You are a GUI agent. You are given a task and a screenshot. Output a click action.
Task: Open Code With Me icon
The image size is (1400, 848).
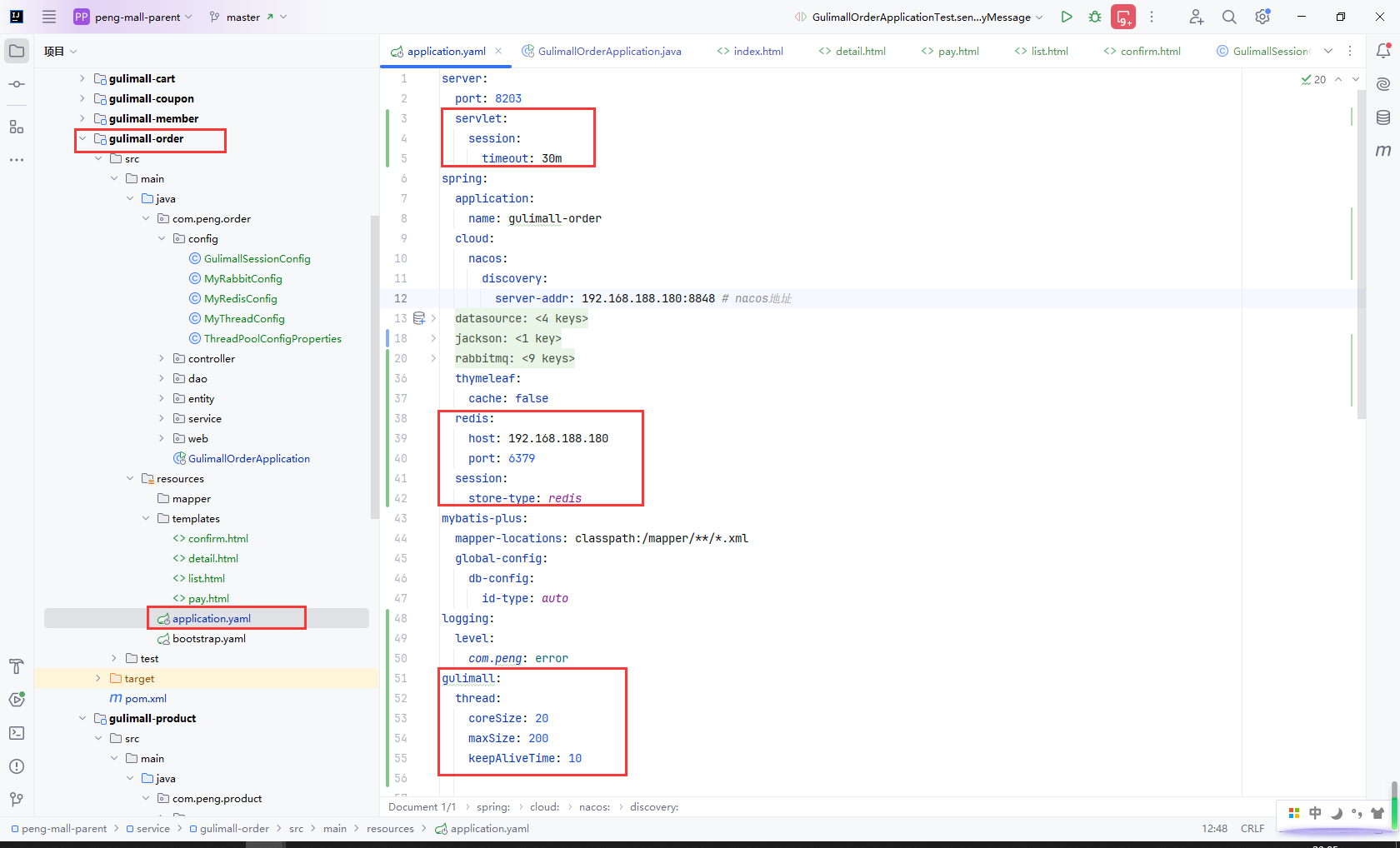coord(1197,17)
